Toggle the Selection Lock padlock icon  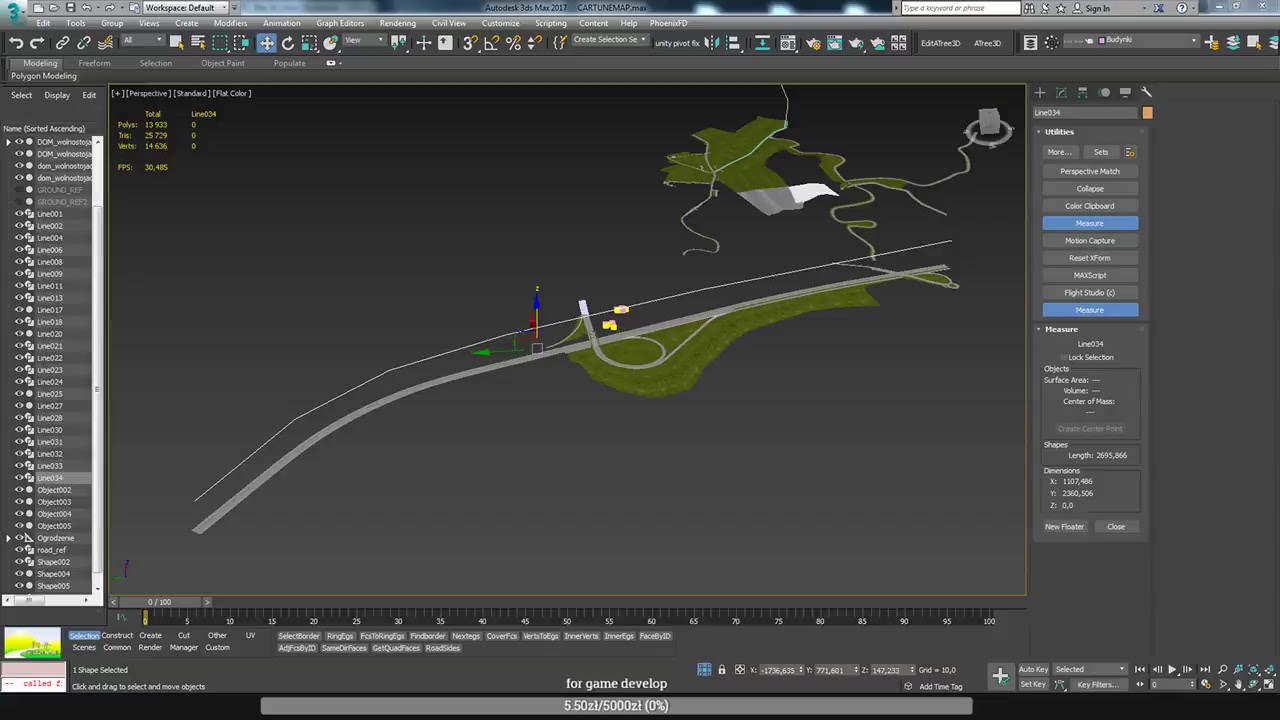722,670
